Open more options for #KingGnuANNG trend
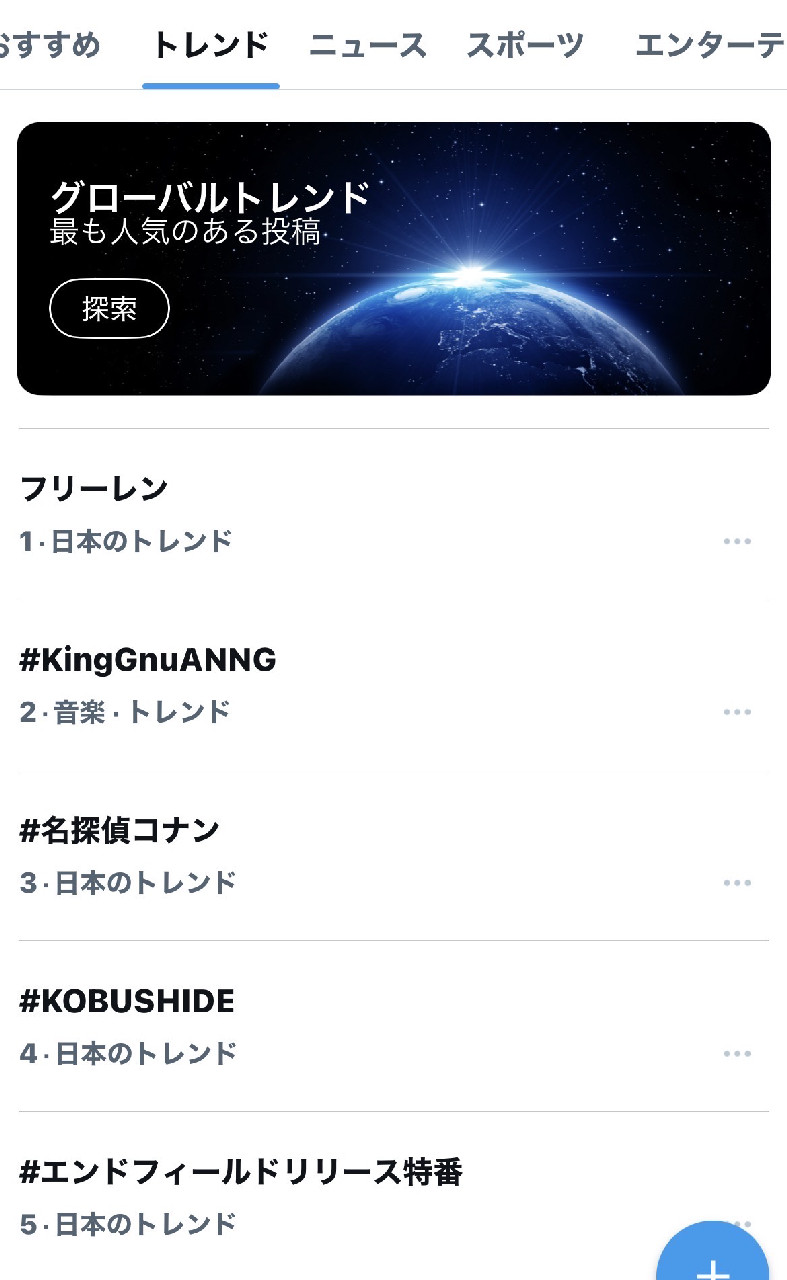787x1280 pixels. [x=737, y=712]
